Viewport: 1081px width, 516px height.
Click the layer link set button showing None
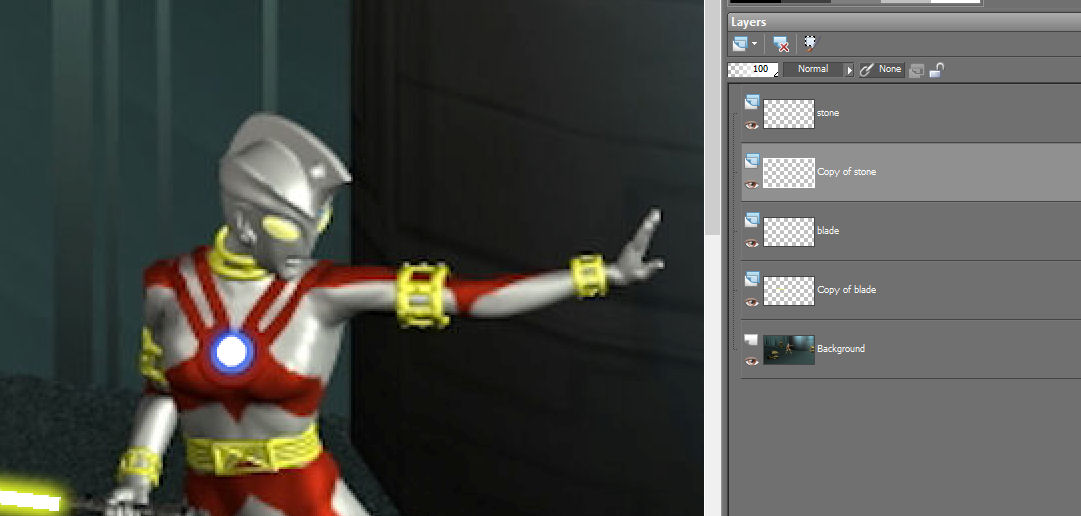tap(882, 70)
